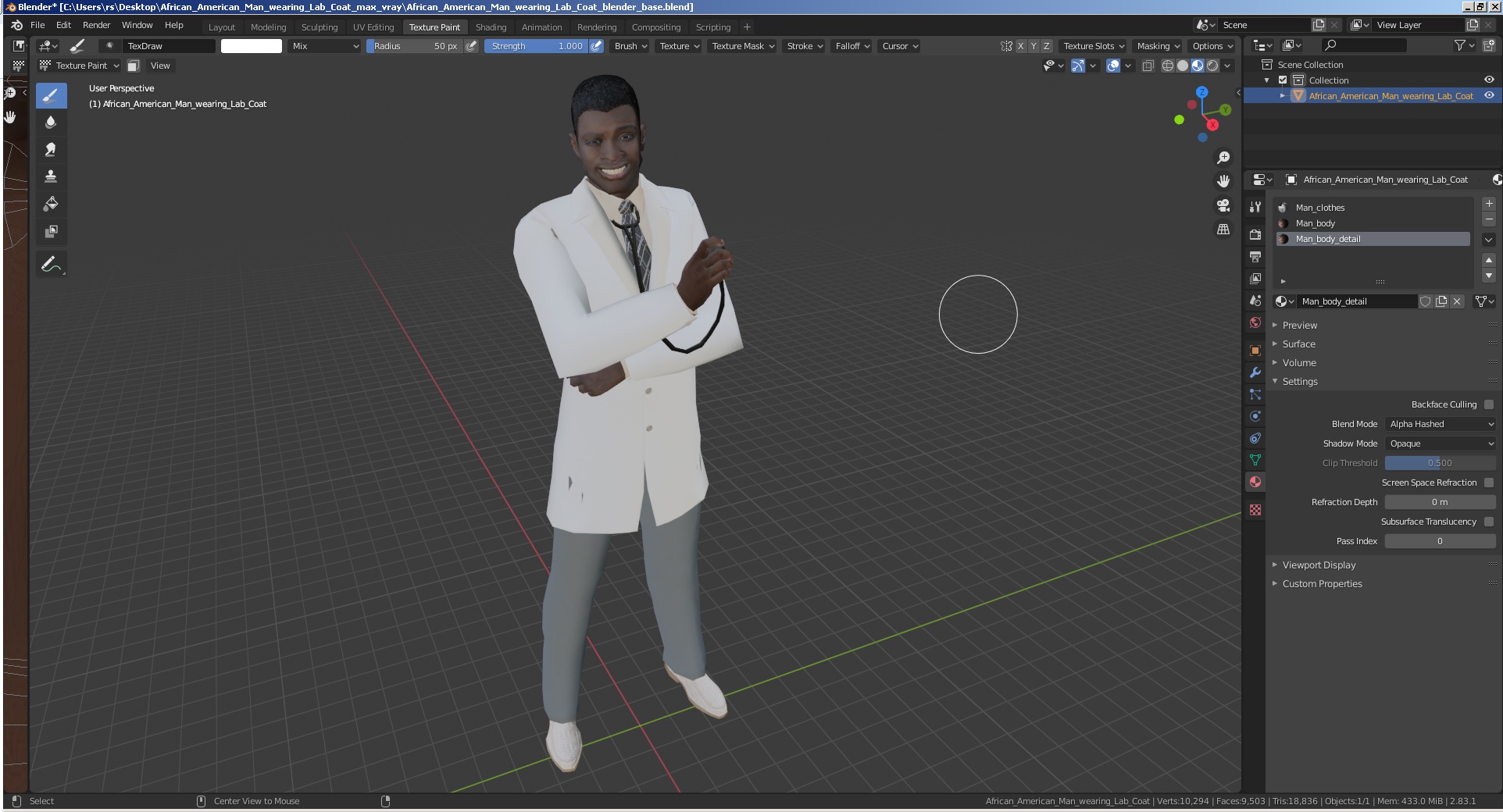Click the white brush color swatch
This screenshot has height=812, width=1503.
252,46
